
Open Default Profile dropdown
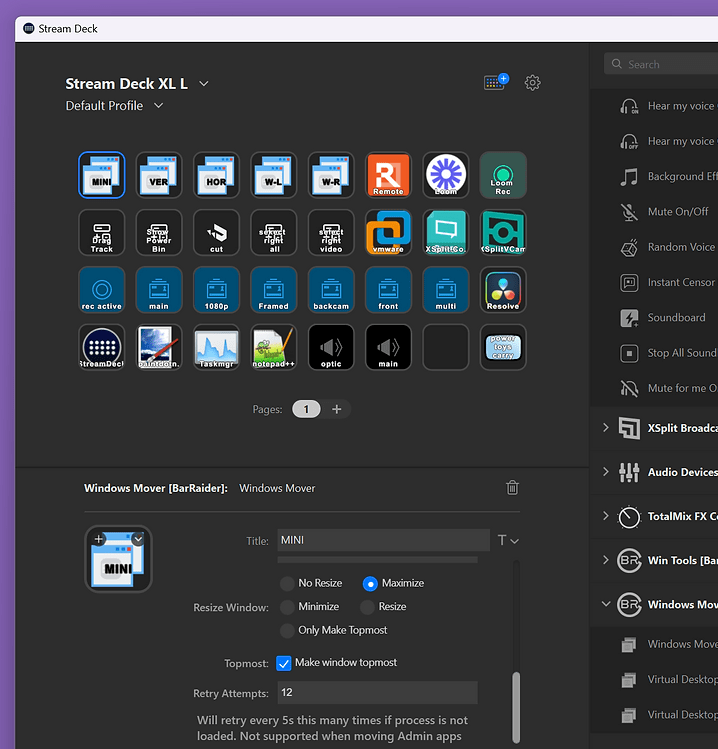pyautogui.click(x=159, y=106)
